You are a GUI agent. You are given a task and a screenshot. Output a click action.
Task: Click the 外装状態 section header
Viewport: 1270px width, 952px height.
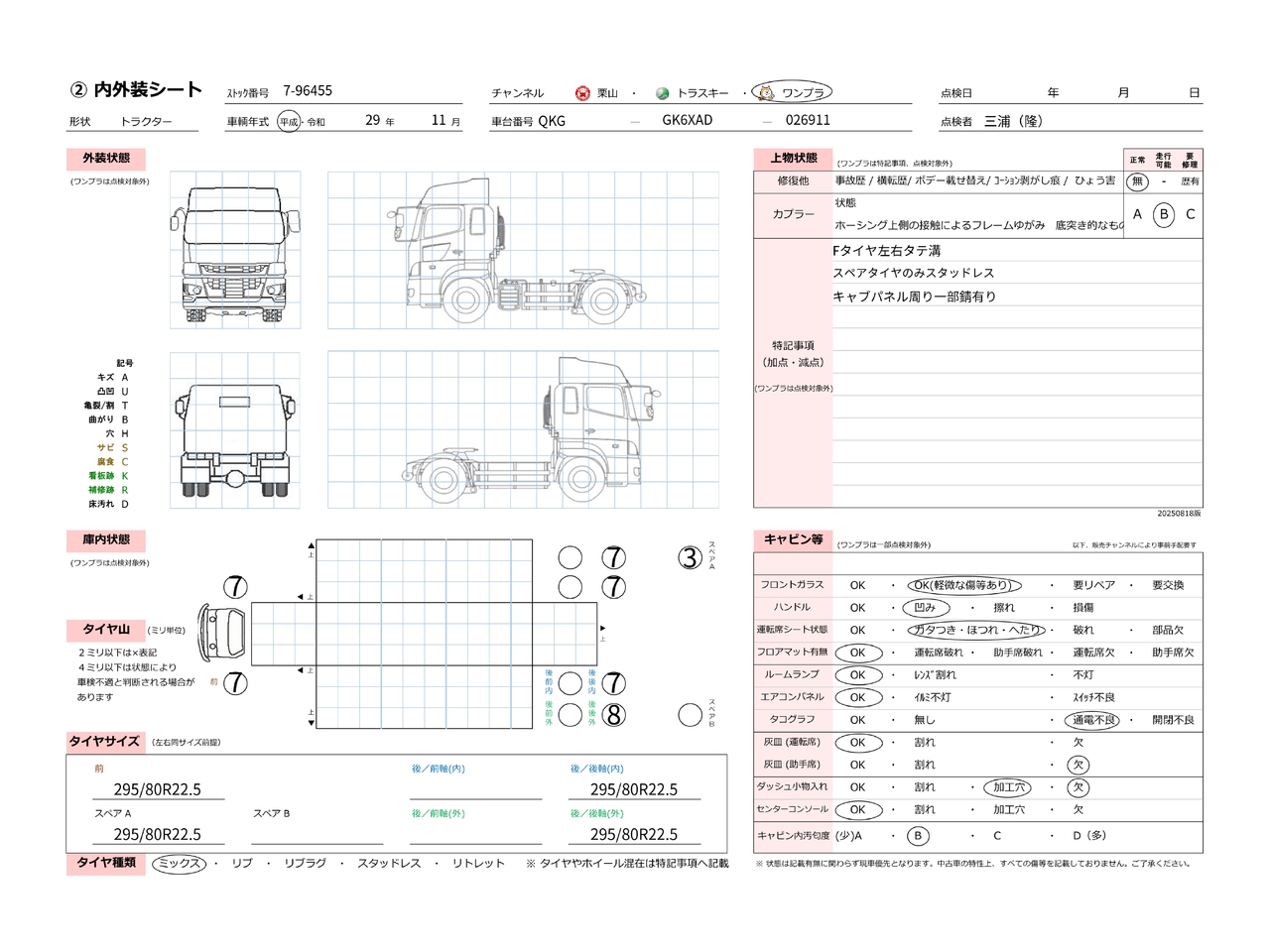click(x=106, y=159)
